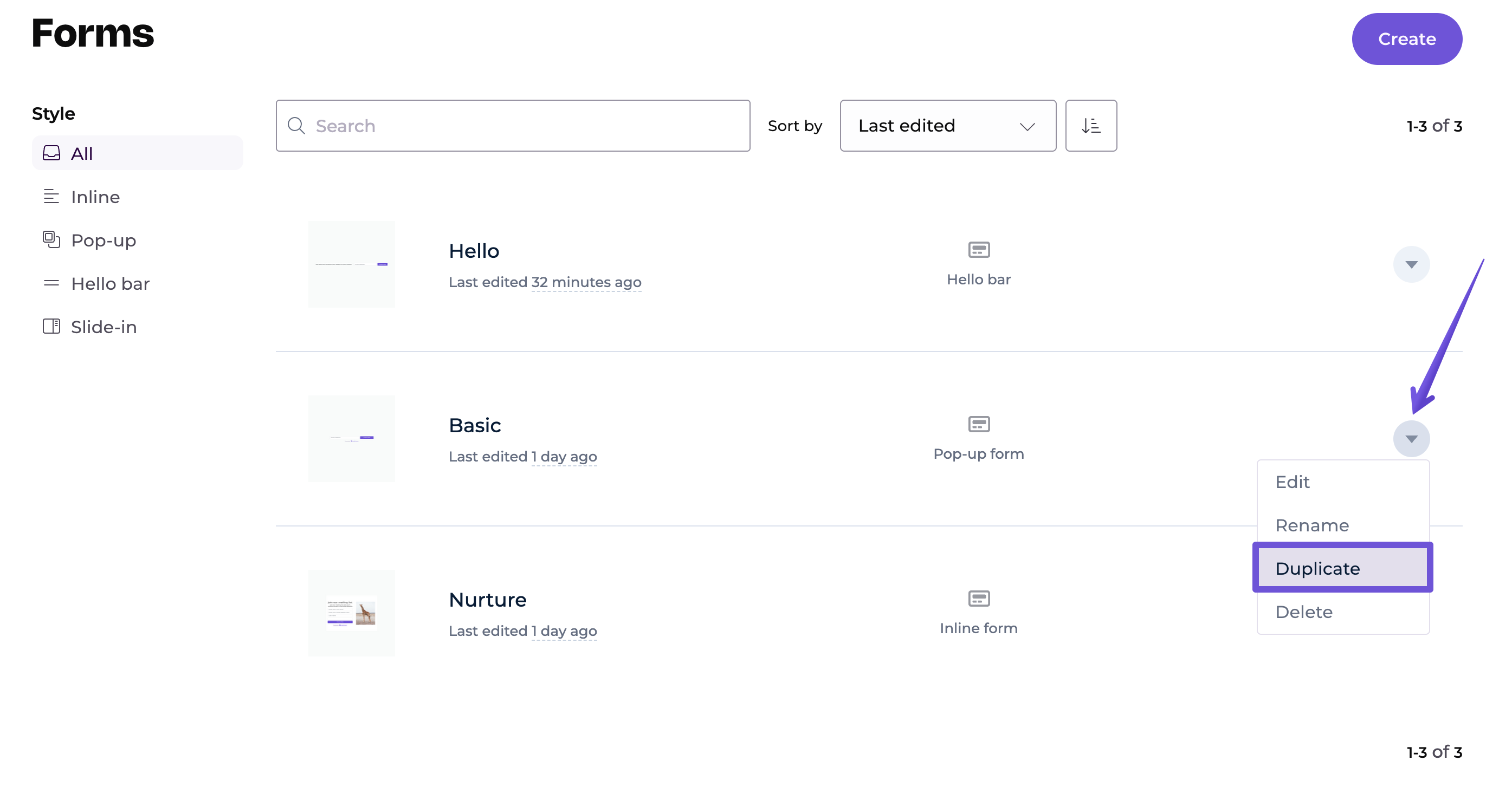Open the Last edited sort dropdown

click(947, 126)
